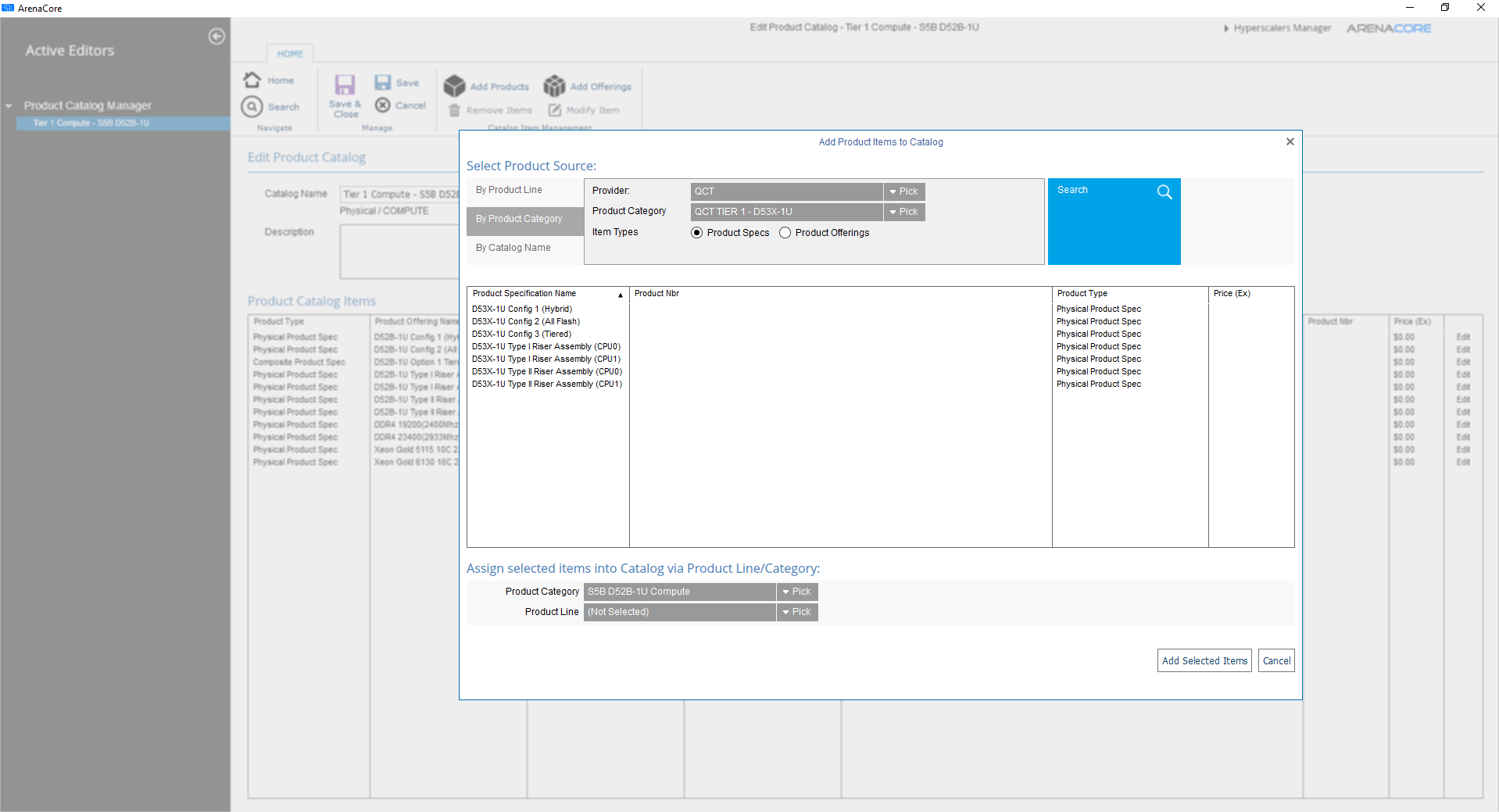Viewport: 1499px width, 812px height.
Task: Click the Product Catalog Manager label
Action: [x=88, y=106]
